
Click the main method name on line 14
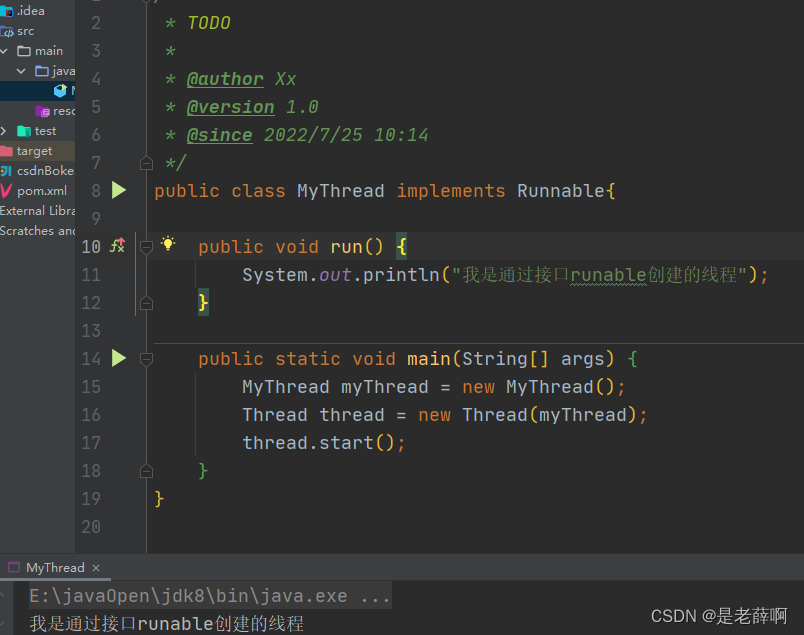(x=429, y=359)
